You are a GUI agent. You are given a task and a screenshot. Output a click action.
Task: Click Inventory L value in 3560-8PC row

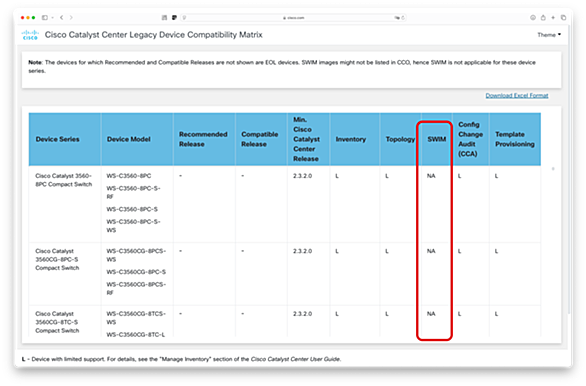pos(337,176)
